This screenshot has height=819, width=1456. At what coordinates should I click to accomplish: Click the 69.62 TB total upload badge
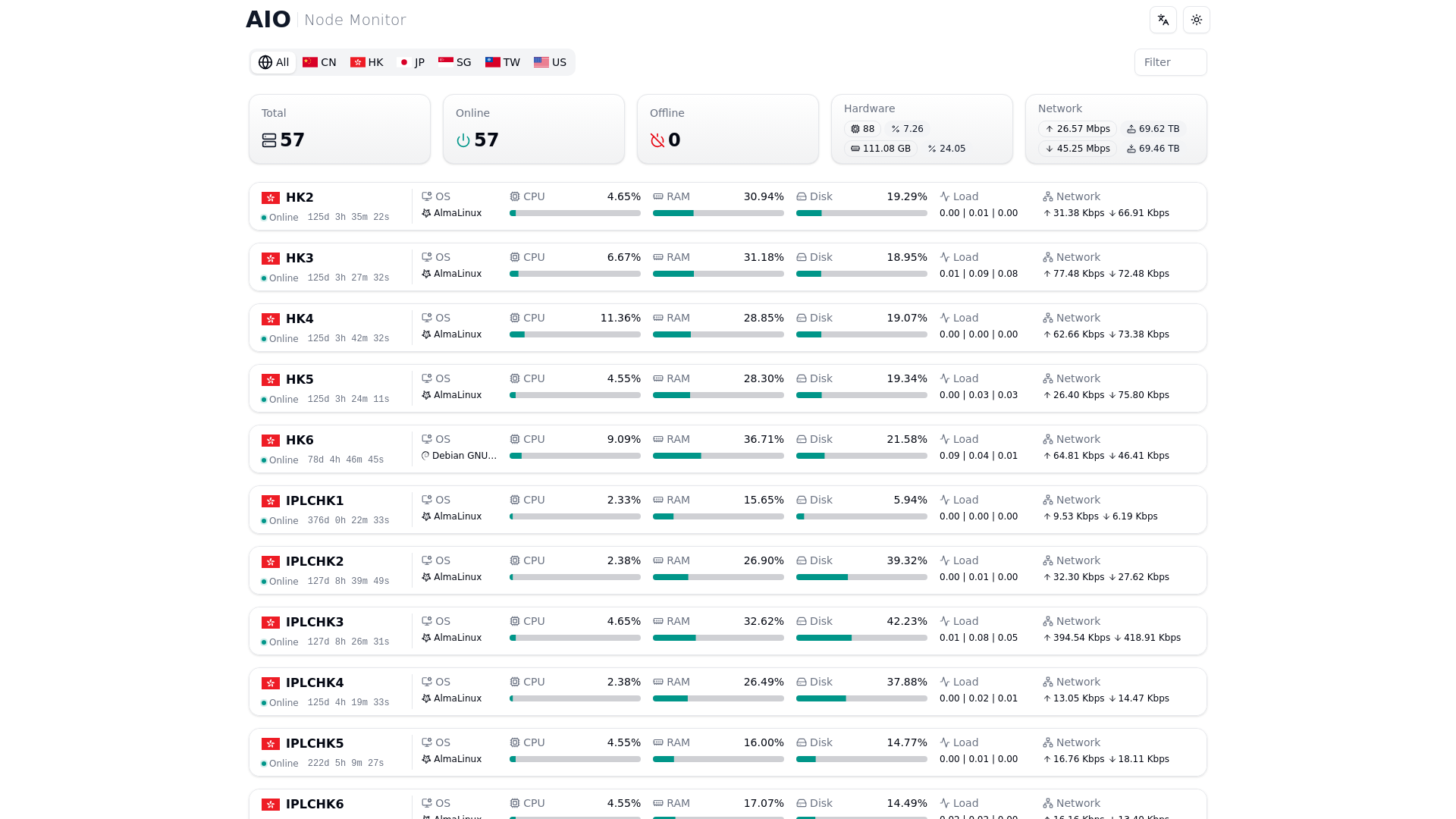point(1153,129)
